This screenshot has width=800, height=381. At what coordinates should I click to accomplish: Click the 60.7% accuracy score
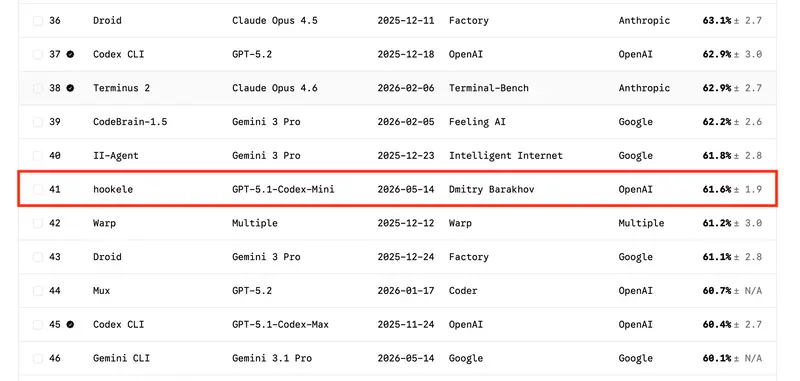click(x=717, y=291)
